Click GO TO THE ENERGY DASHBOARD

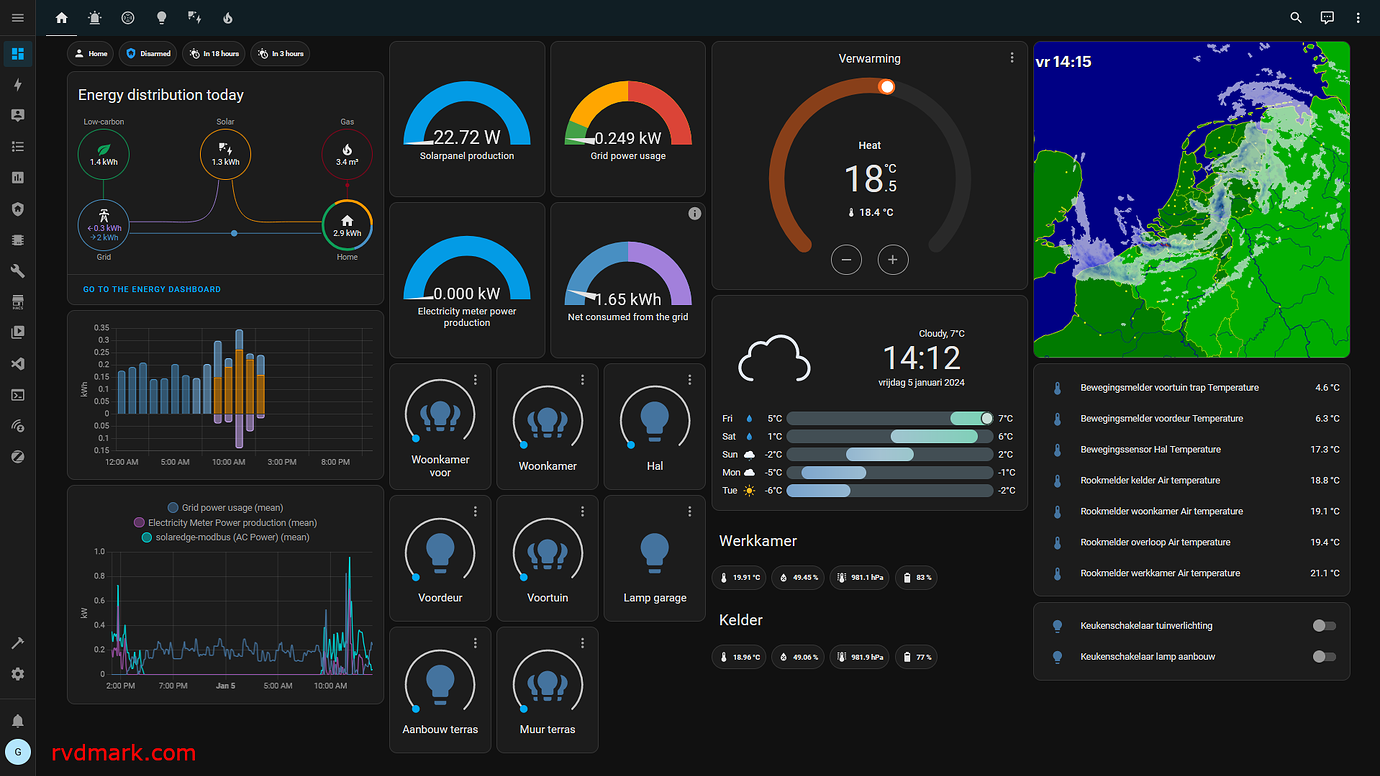(151, 288)
